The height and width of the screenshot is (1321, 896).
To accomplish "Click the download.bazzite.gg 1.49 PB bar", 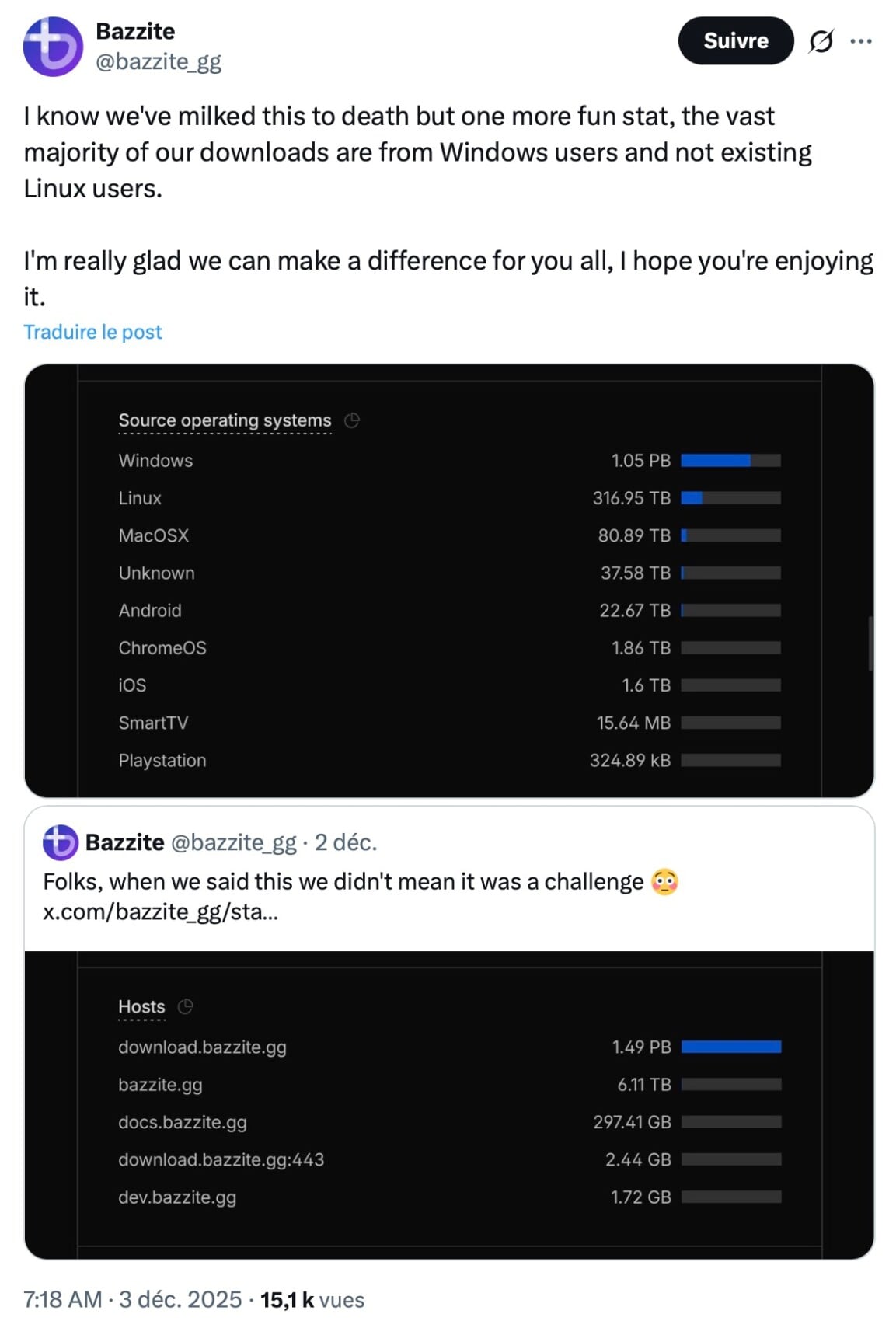I will click(x=730, y=1047).
